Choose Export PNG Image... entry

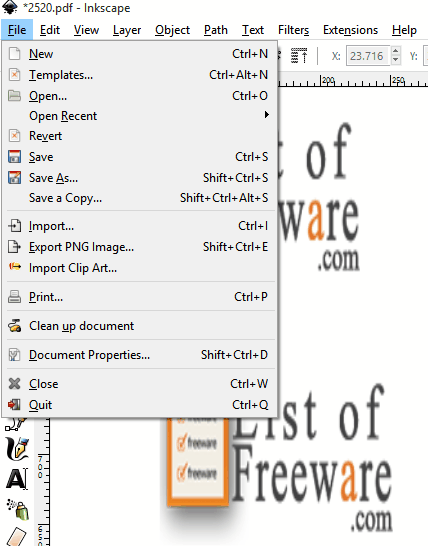[140, 247]
